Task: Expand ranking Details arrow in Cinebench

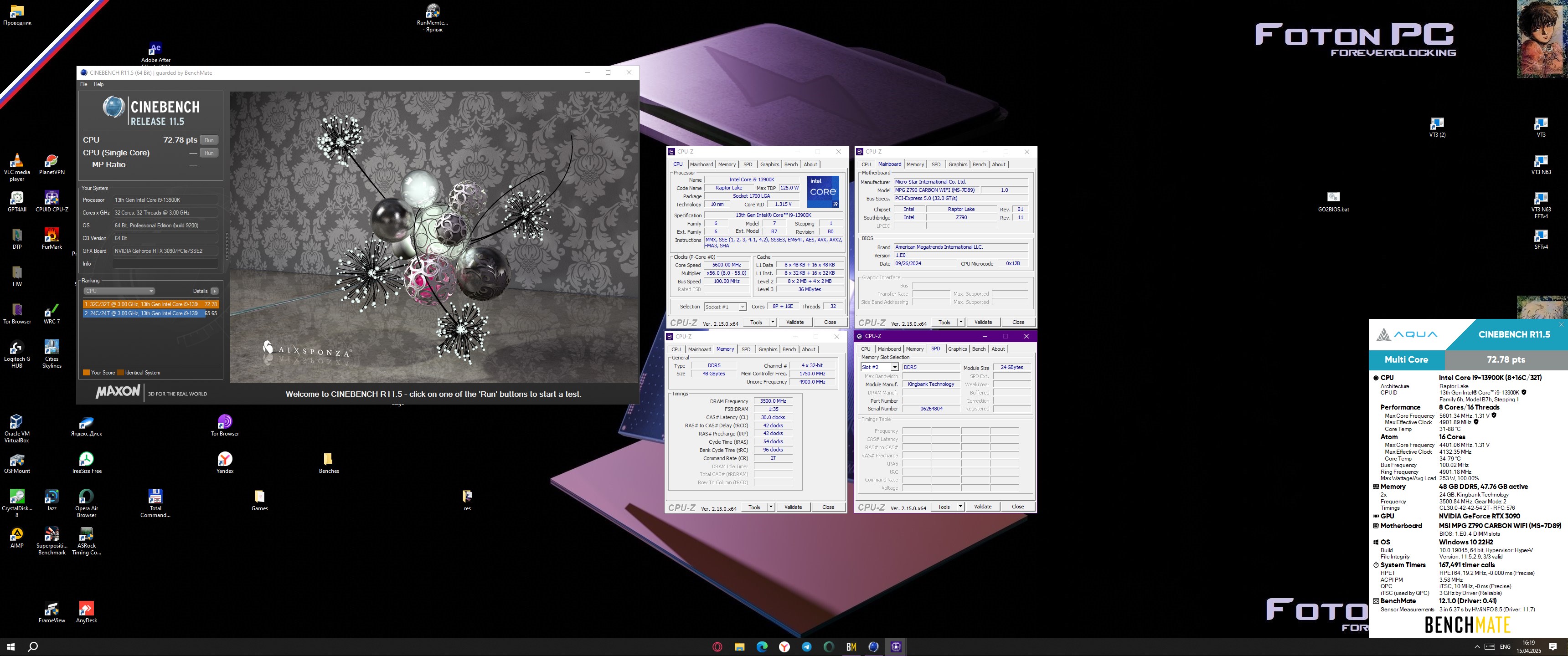Action: click(x=214, y=291)
